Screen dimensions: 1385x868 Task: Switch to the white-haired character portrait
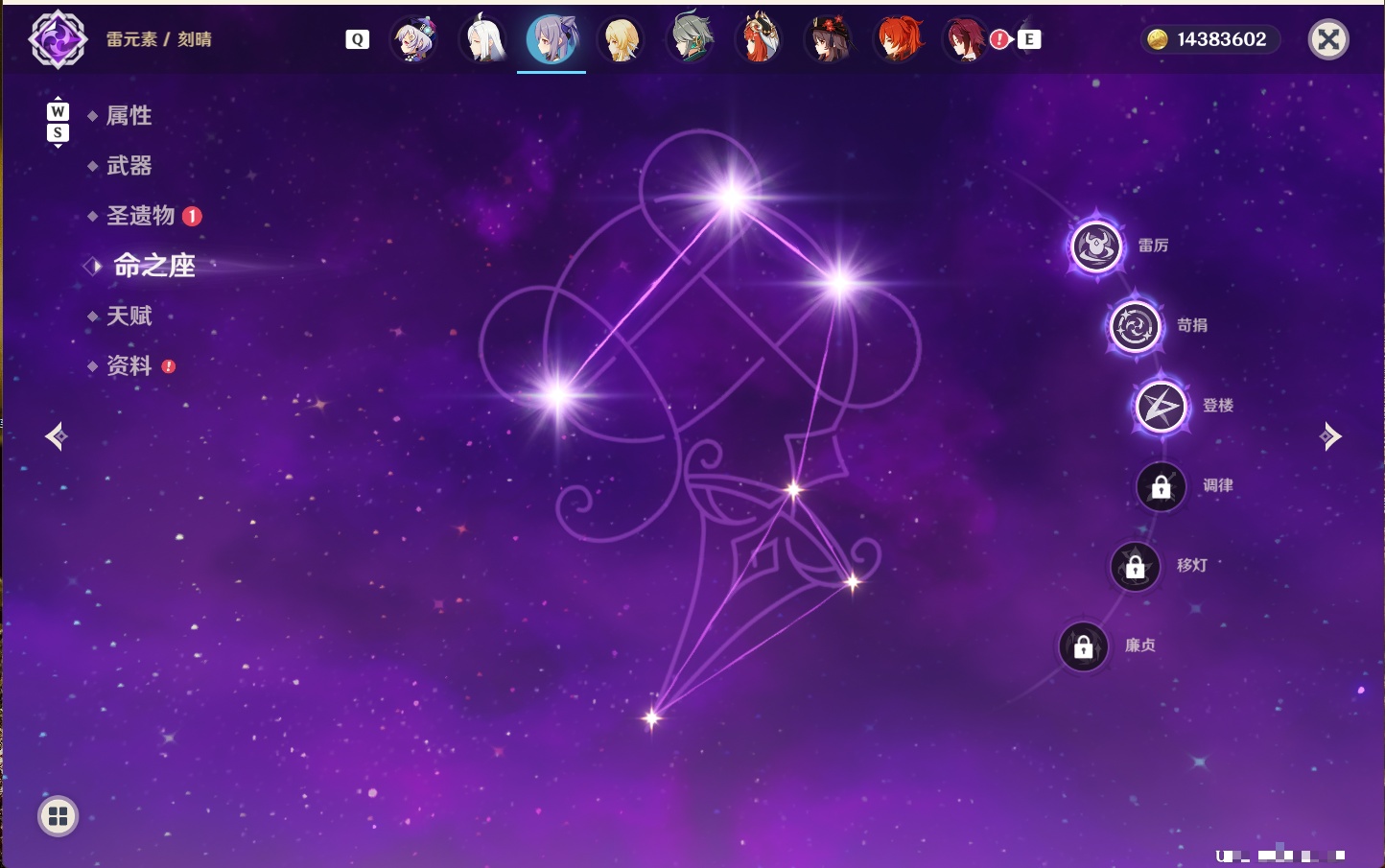(x=482, y=39)
